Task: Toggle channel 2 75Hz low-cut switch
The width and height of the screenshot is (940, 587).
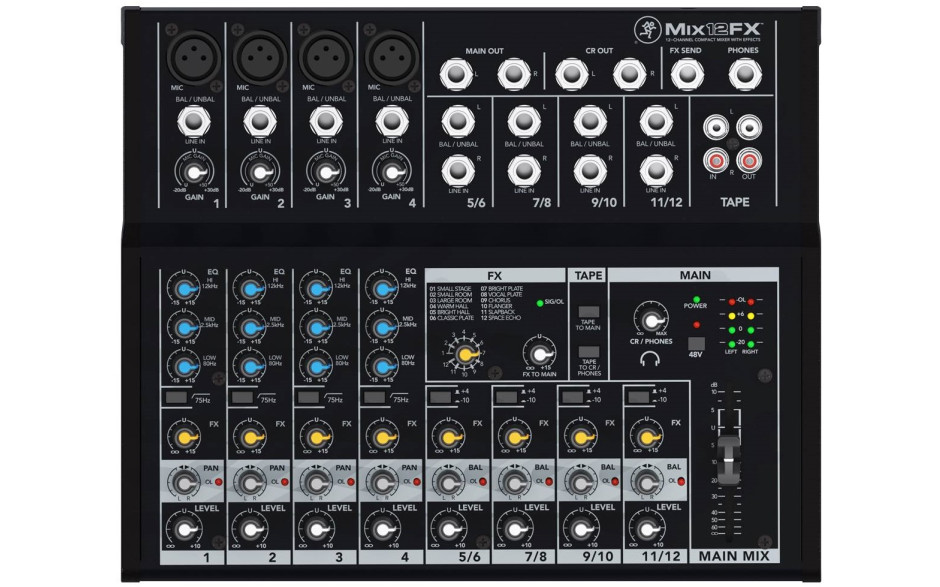Action: point(242,397)
